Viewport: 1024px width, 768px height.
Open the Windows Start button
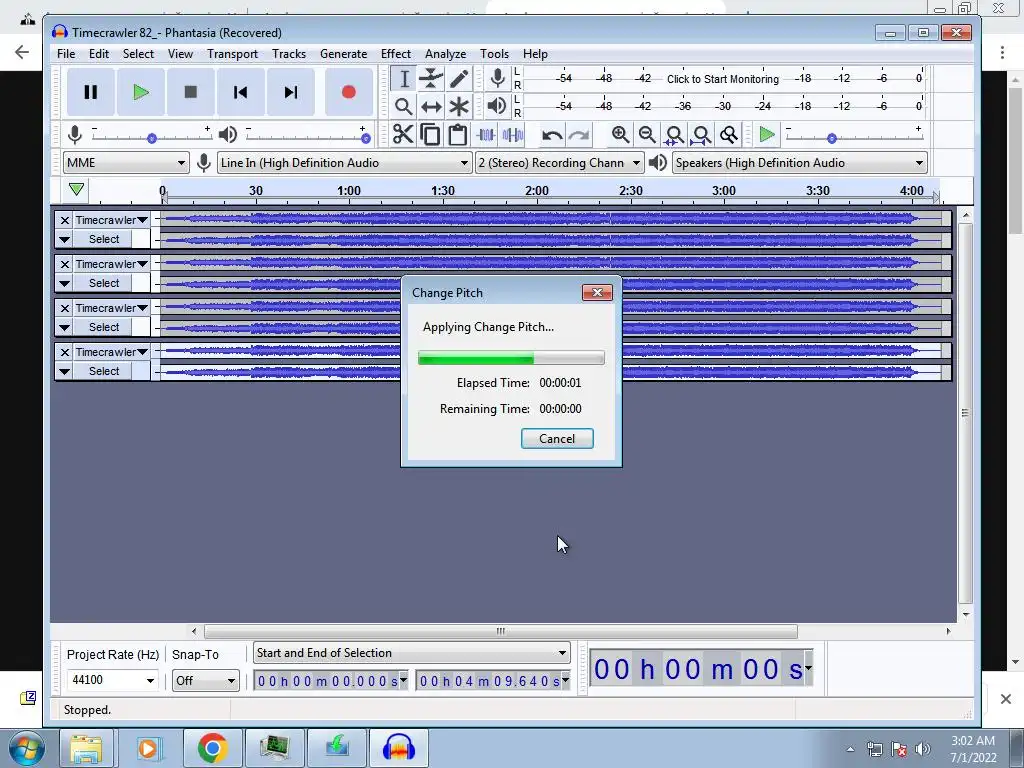click(x=27, y=748)
